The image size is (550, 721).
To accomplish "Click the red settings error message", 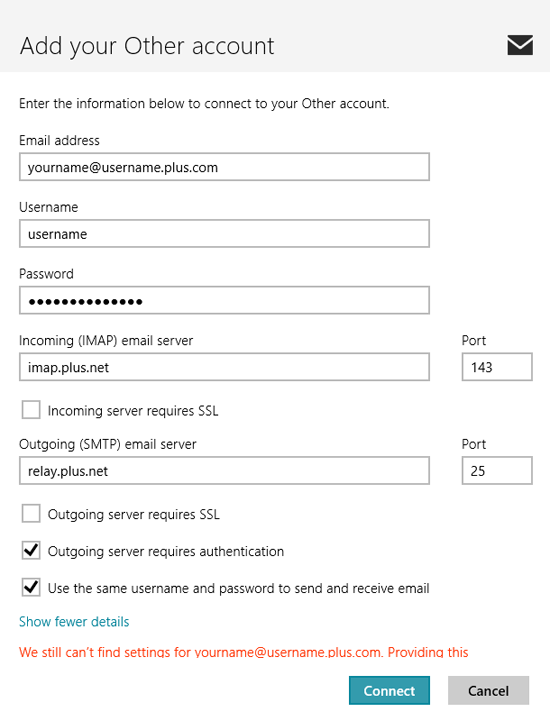I will point(244,652).
